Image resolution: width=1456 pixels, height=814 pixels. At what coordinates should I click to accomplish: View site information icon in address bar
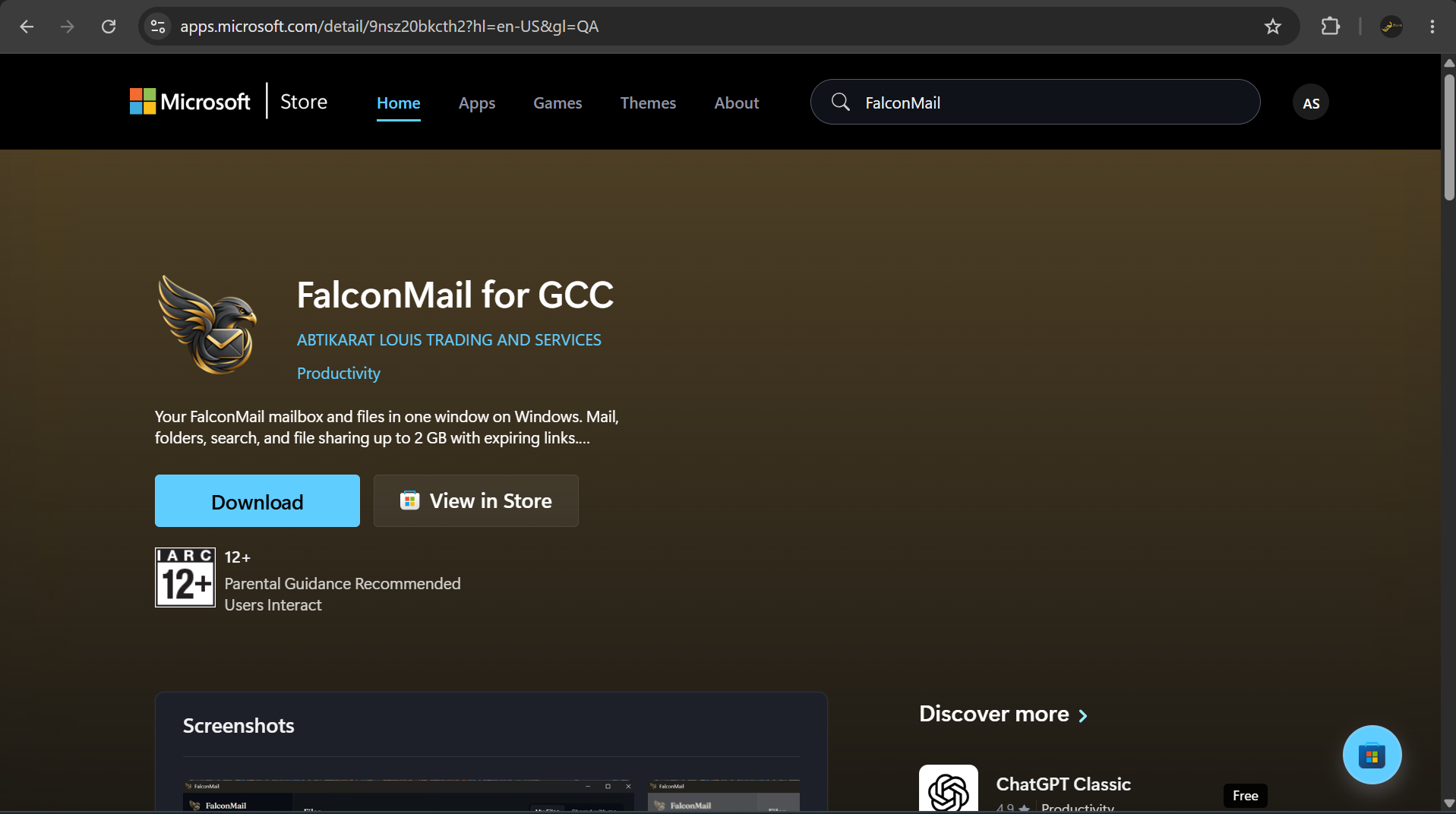157,27
